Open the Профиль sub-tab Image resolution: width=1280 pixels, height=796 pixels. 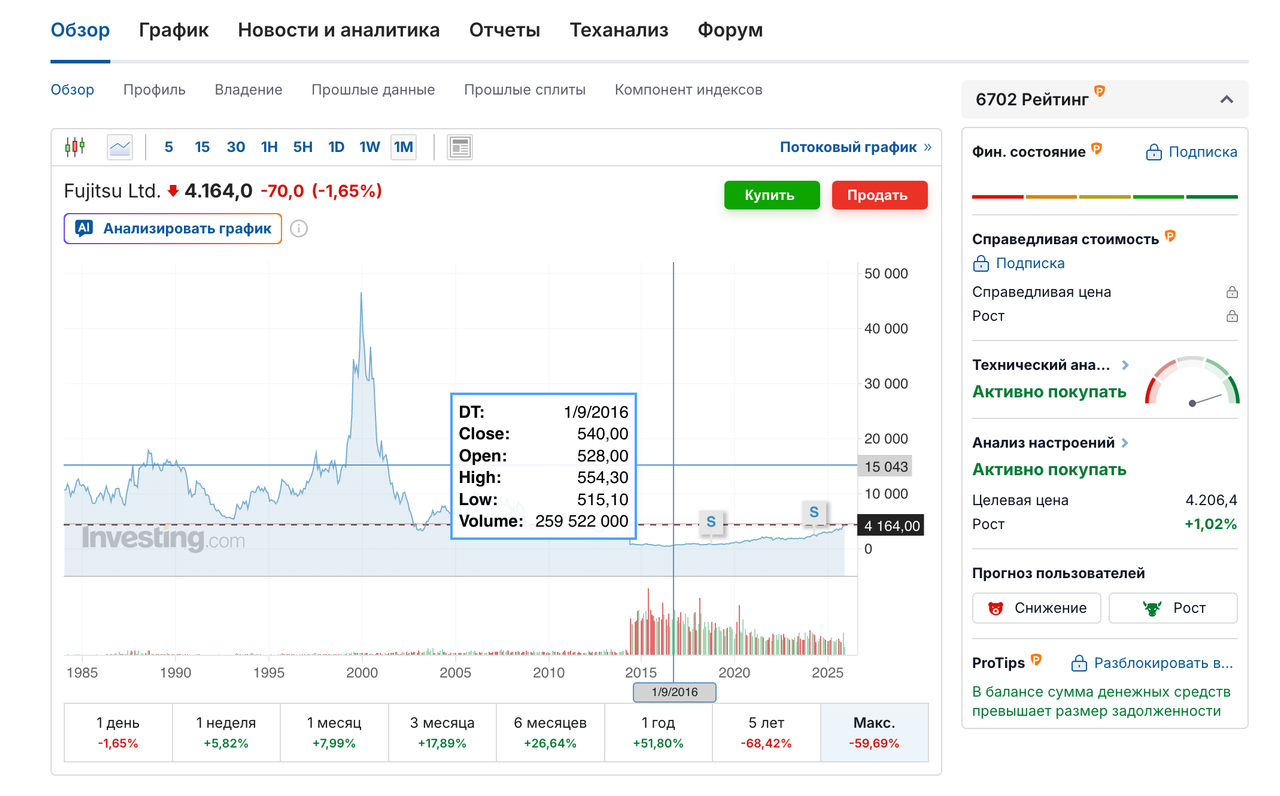pos(155,89)
